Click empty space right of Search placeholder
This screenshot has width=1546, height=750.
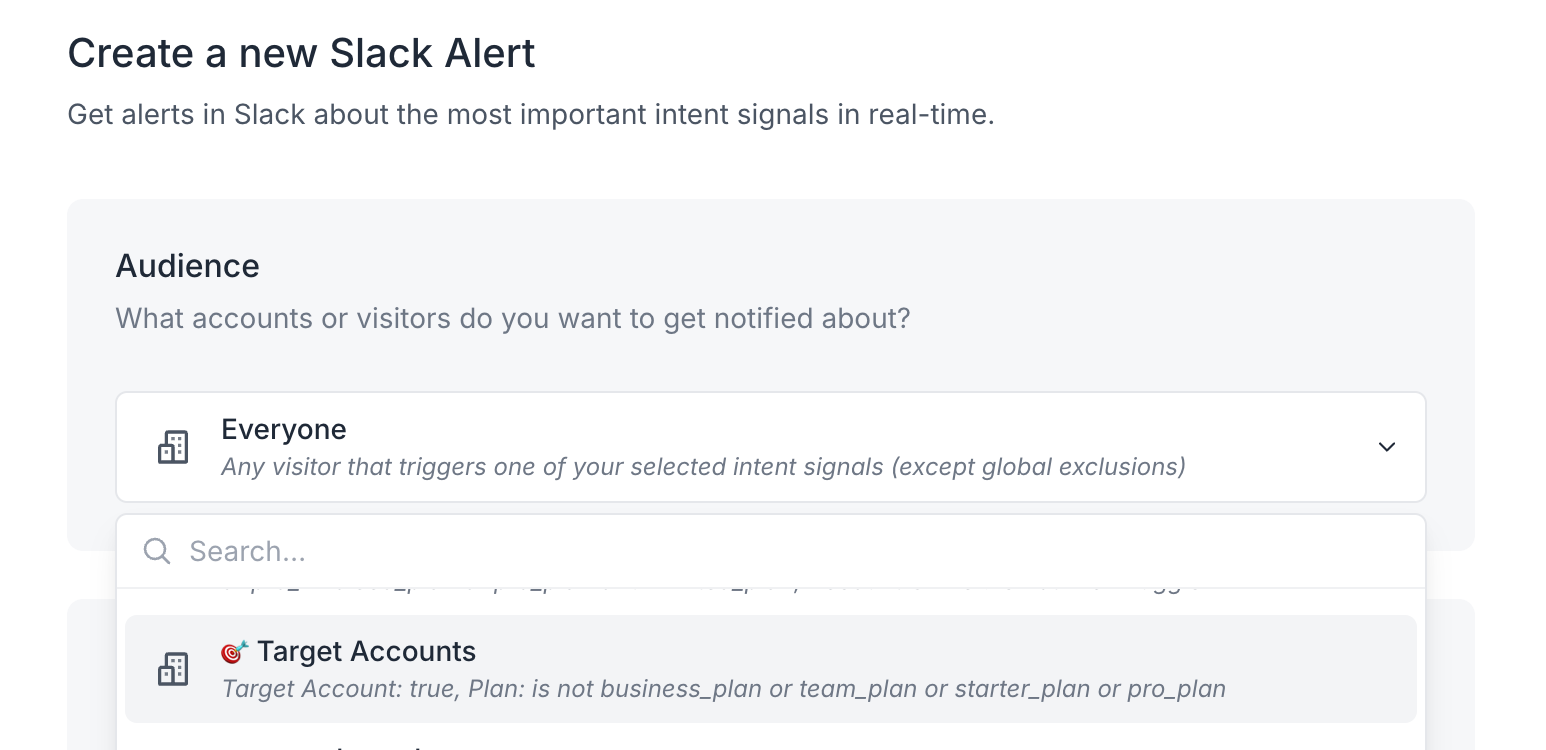click(x=900, y=551)
